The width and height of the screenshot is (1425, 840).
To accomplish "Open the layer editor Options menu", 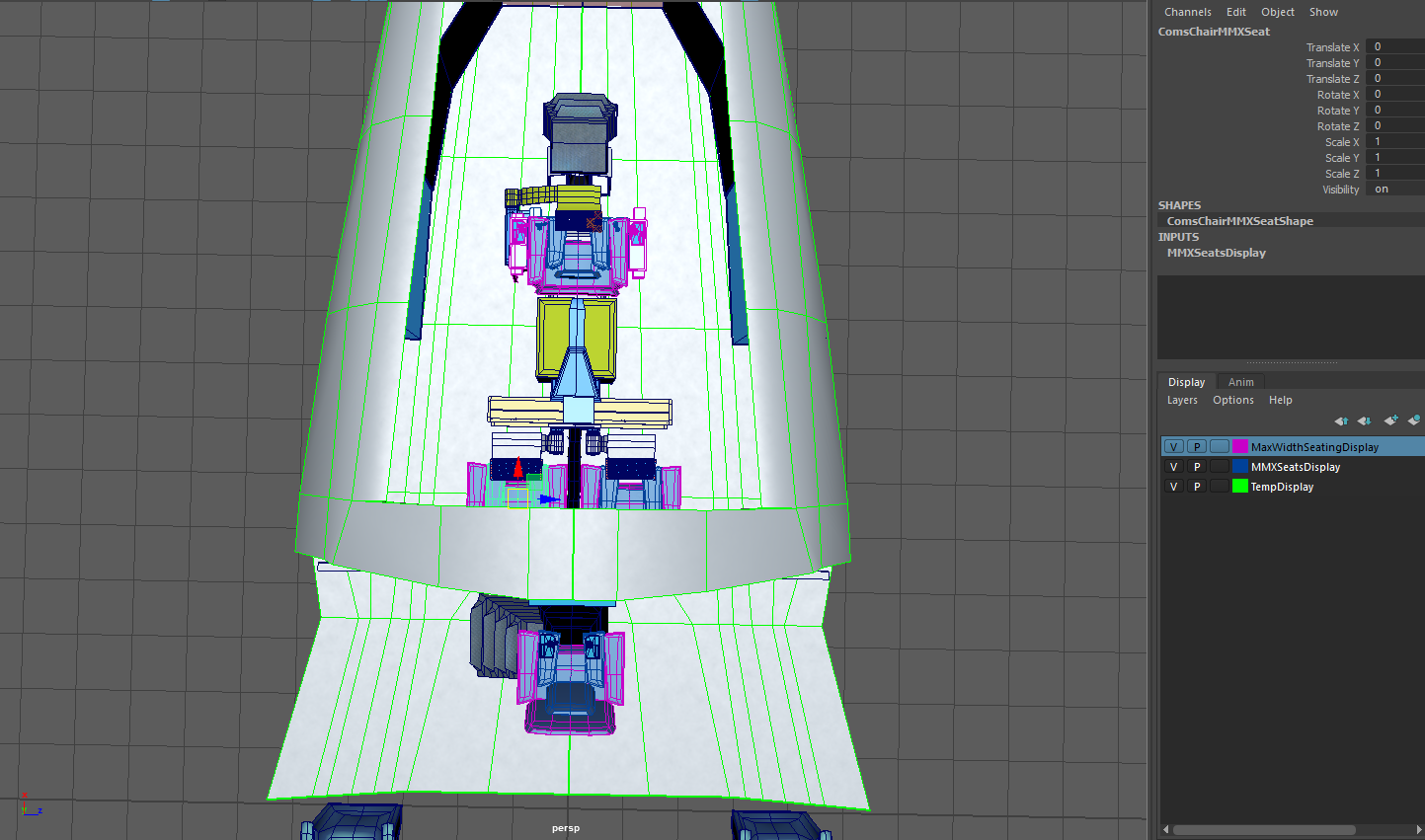I will (x=1232, y=400).
